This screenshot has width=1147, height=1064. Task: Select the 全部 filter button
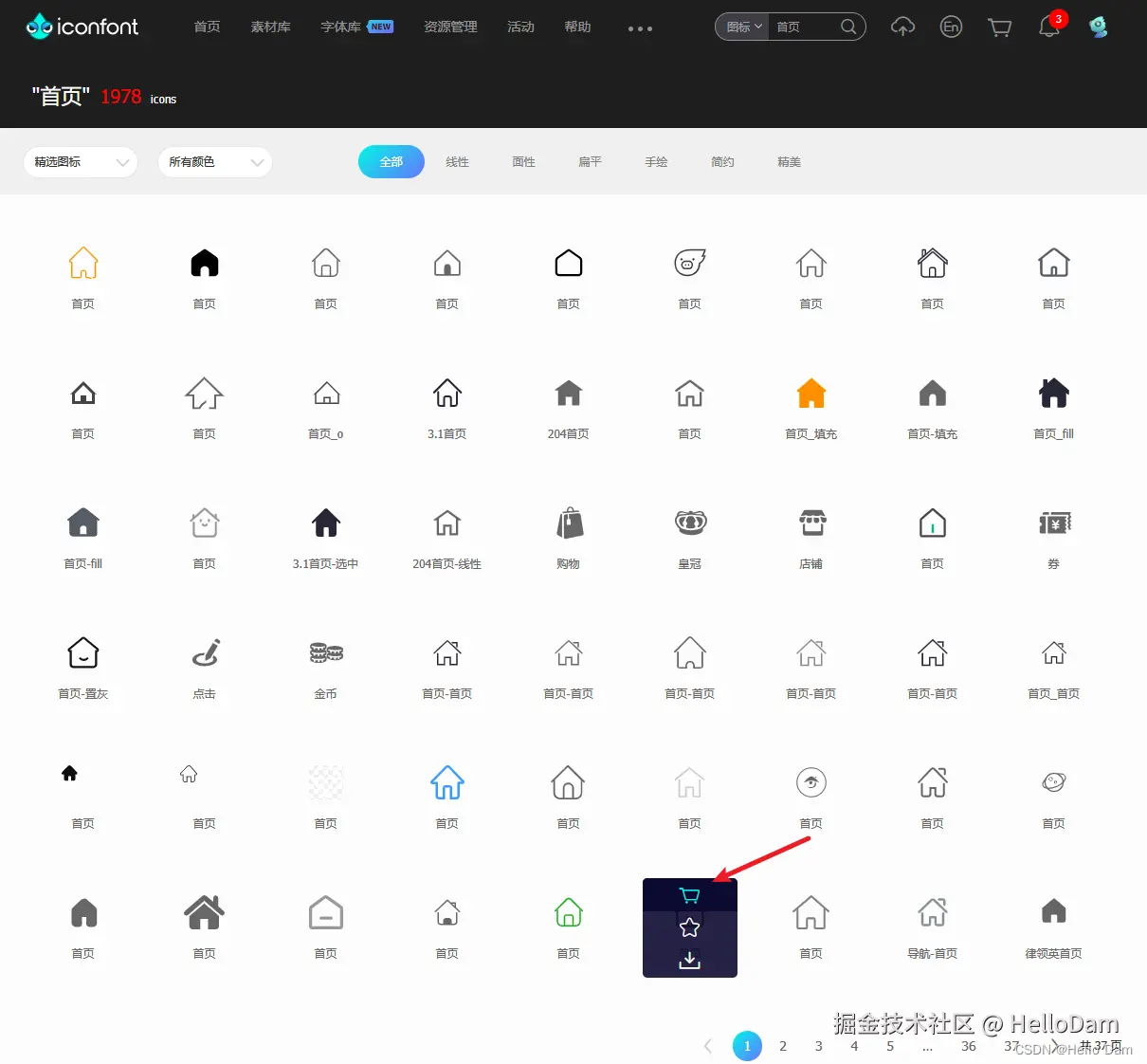391,161
